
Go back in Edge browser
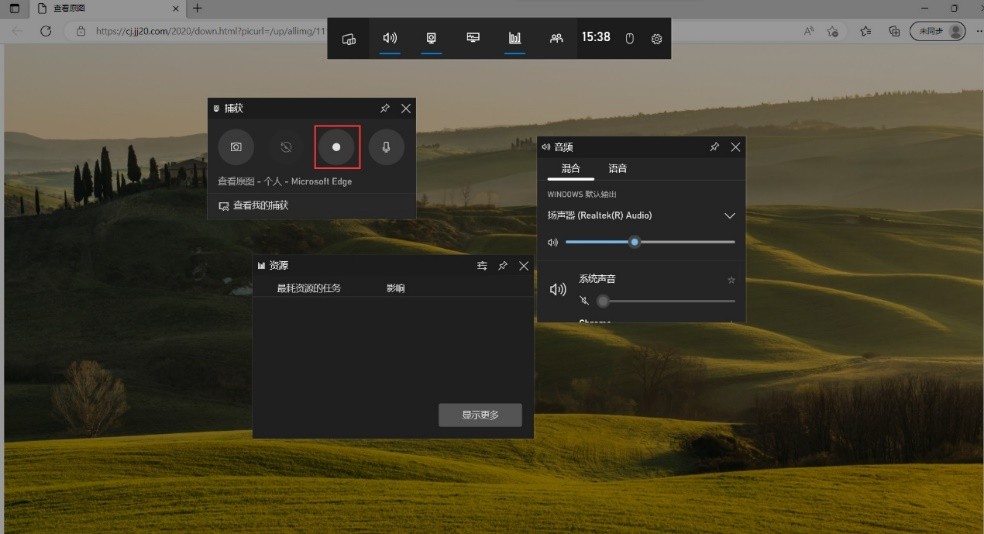(x=17, y=31)
